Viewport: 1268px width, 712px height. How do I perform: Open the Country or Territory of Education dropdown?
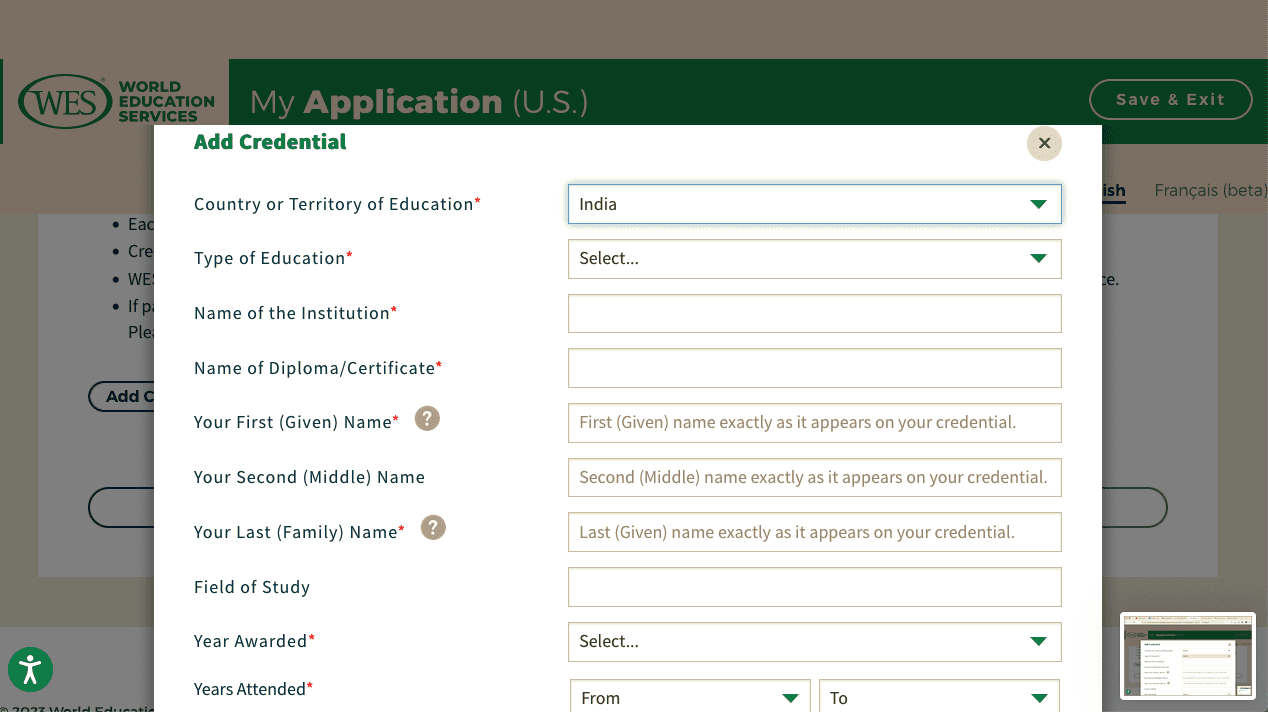pos(814,204)
